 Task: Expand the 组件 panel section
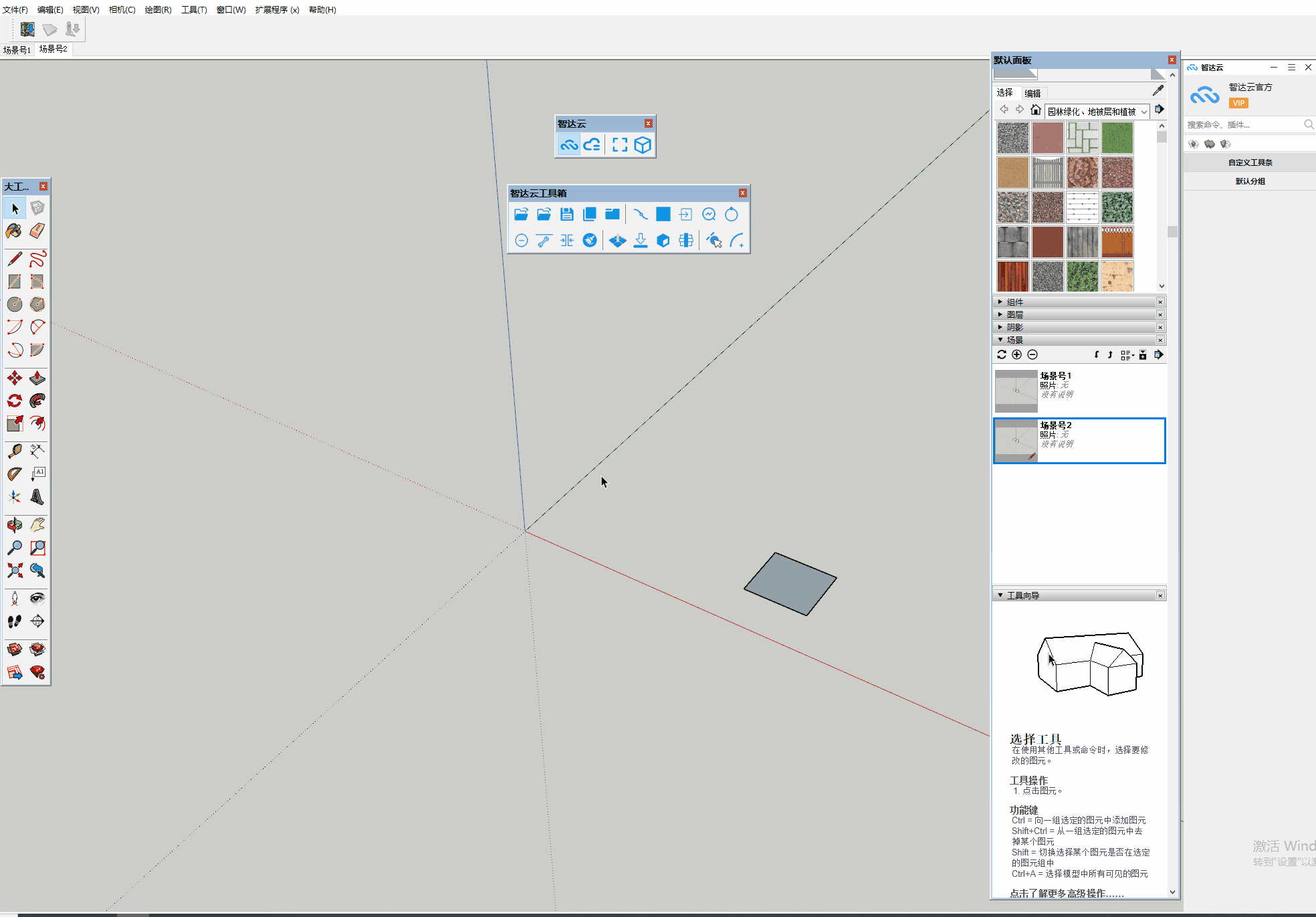pyautogui.click(x=1014, y=302)
